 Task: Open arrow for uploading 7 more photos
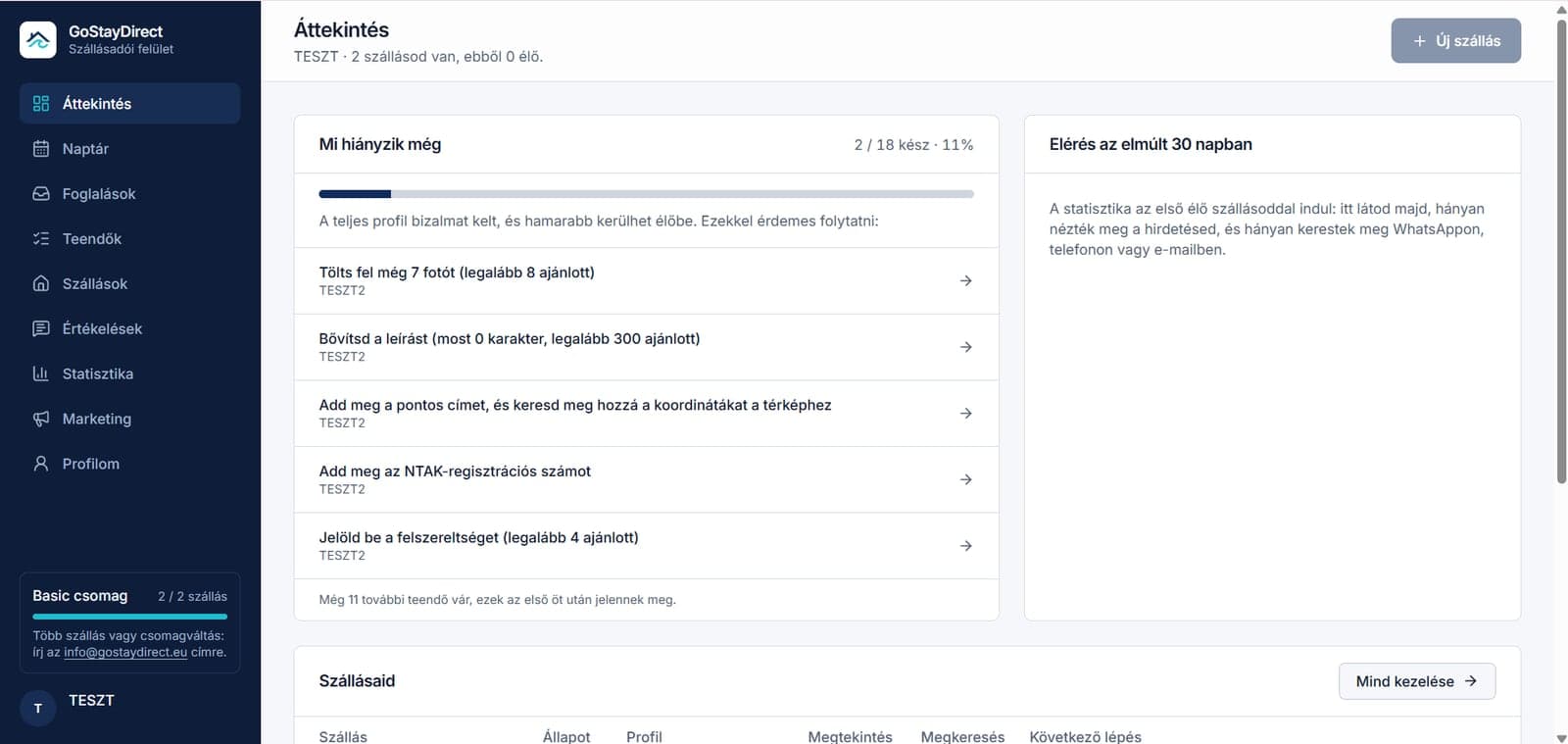966,281
